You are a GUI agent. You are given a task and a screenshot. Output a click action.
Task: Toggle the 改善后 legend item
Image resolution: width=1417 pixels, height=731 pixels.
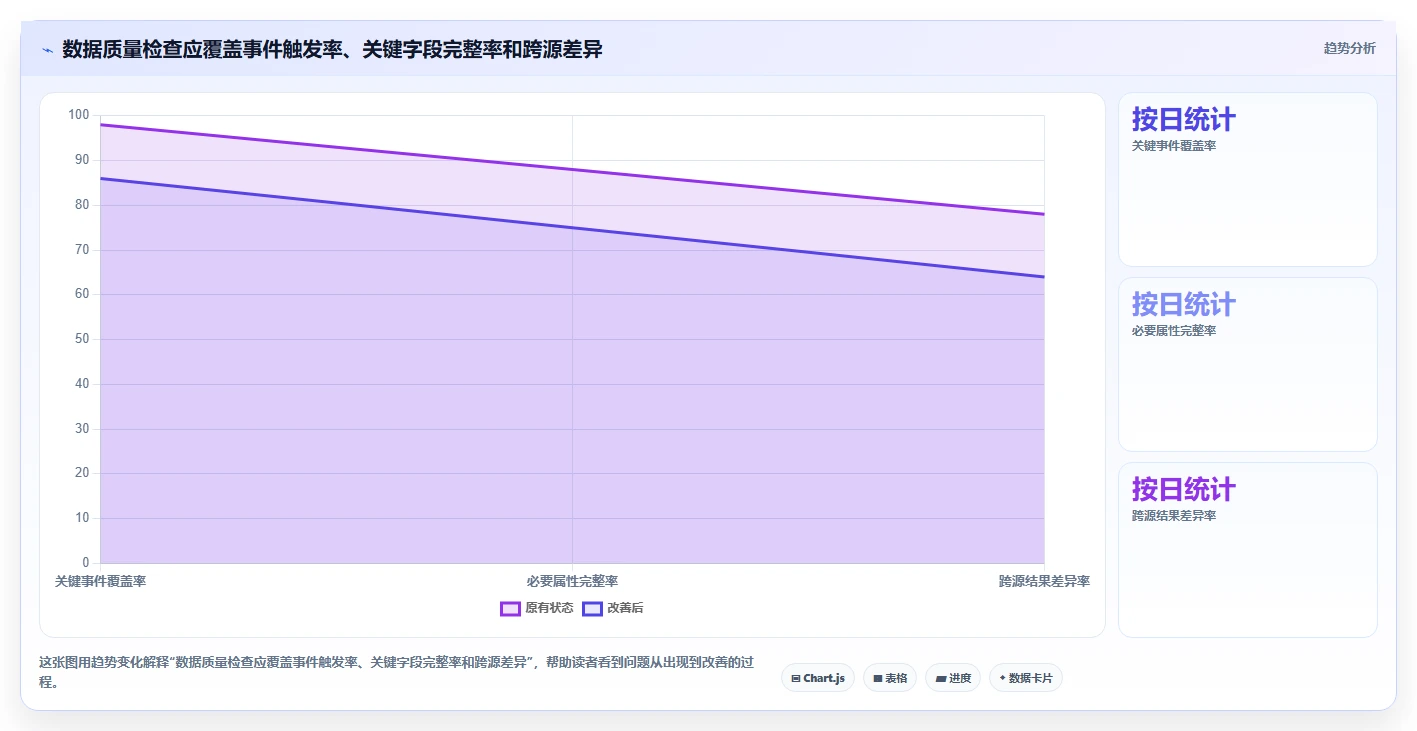(x=613, y=608)
